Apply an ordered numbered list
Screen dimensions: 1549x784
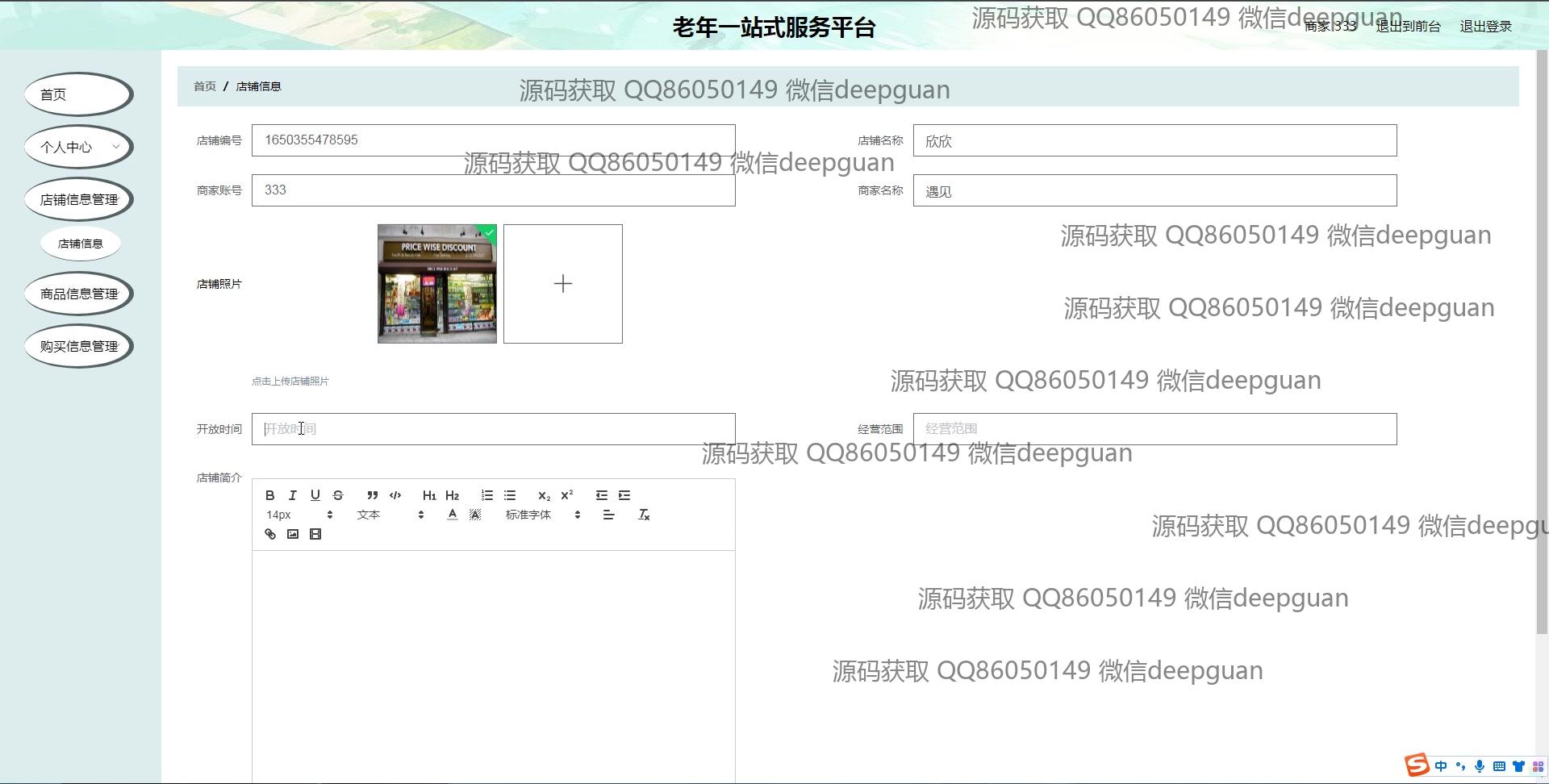pyautogui.click(x=487, y=495)
